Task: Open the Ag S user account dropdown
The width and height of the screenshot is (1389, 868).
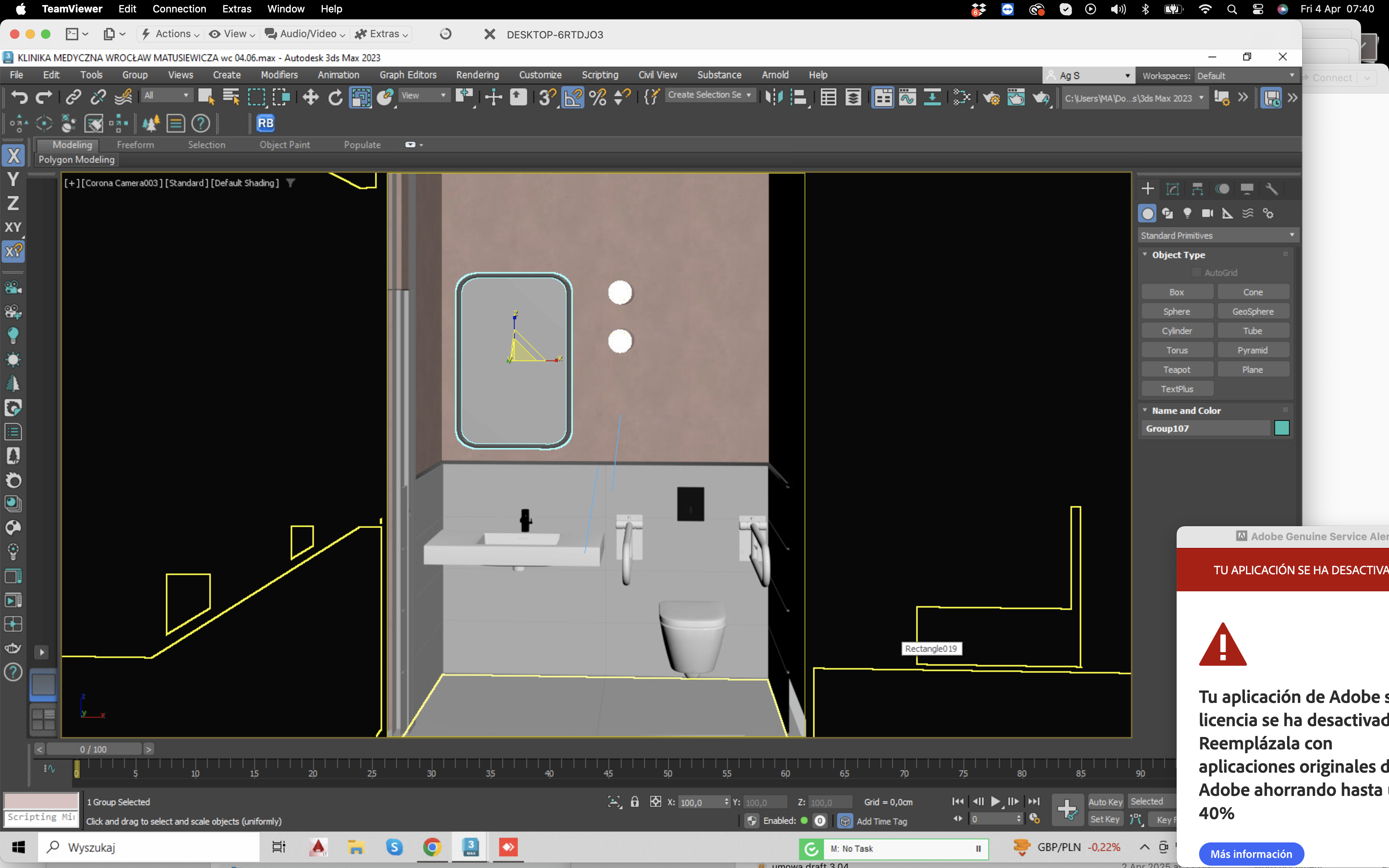Action: click(x=1088, y=76)
